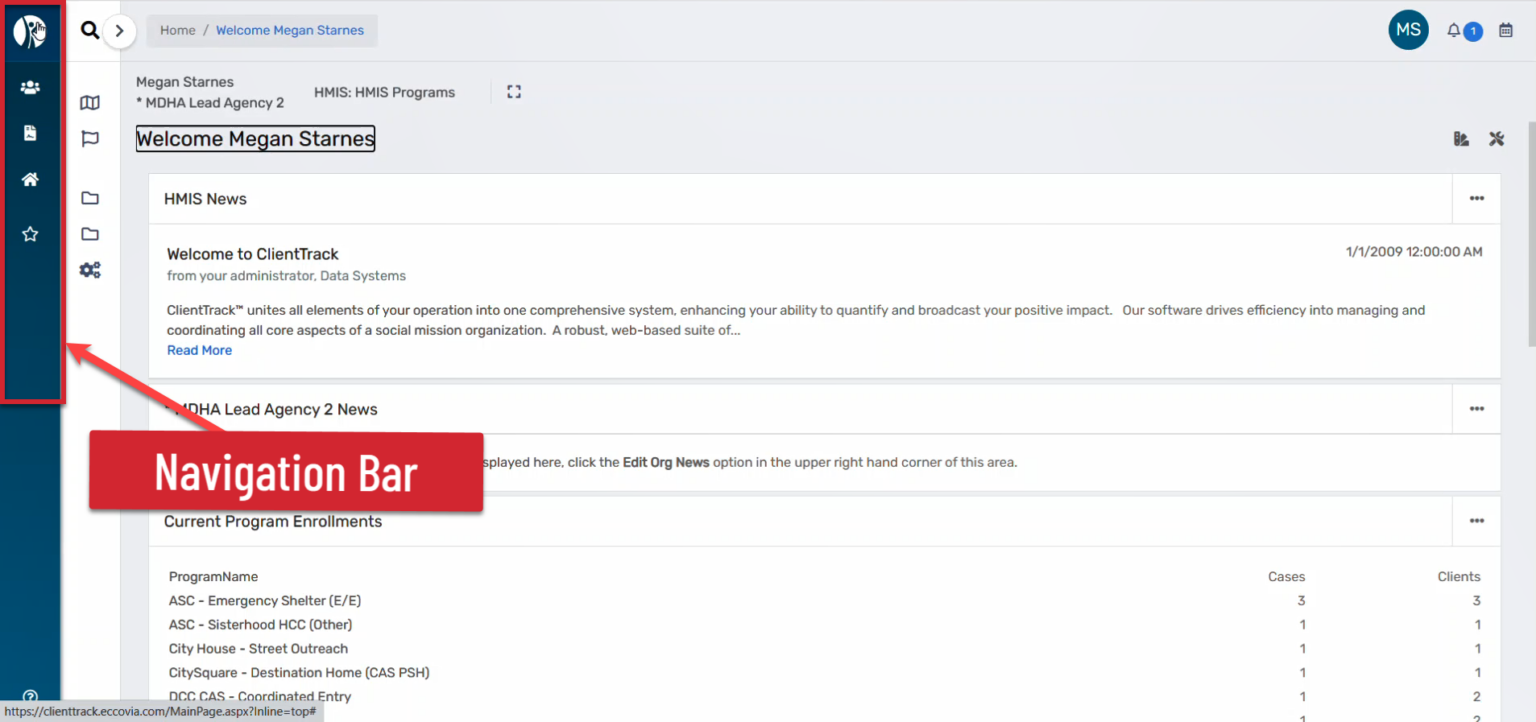
Task: Open the Read More link under Welcome to ClientTrack
Action: coord(199,349)
